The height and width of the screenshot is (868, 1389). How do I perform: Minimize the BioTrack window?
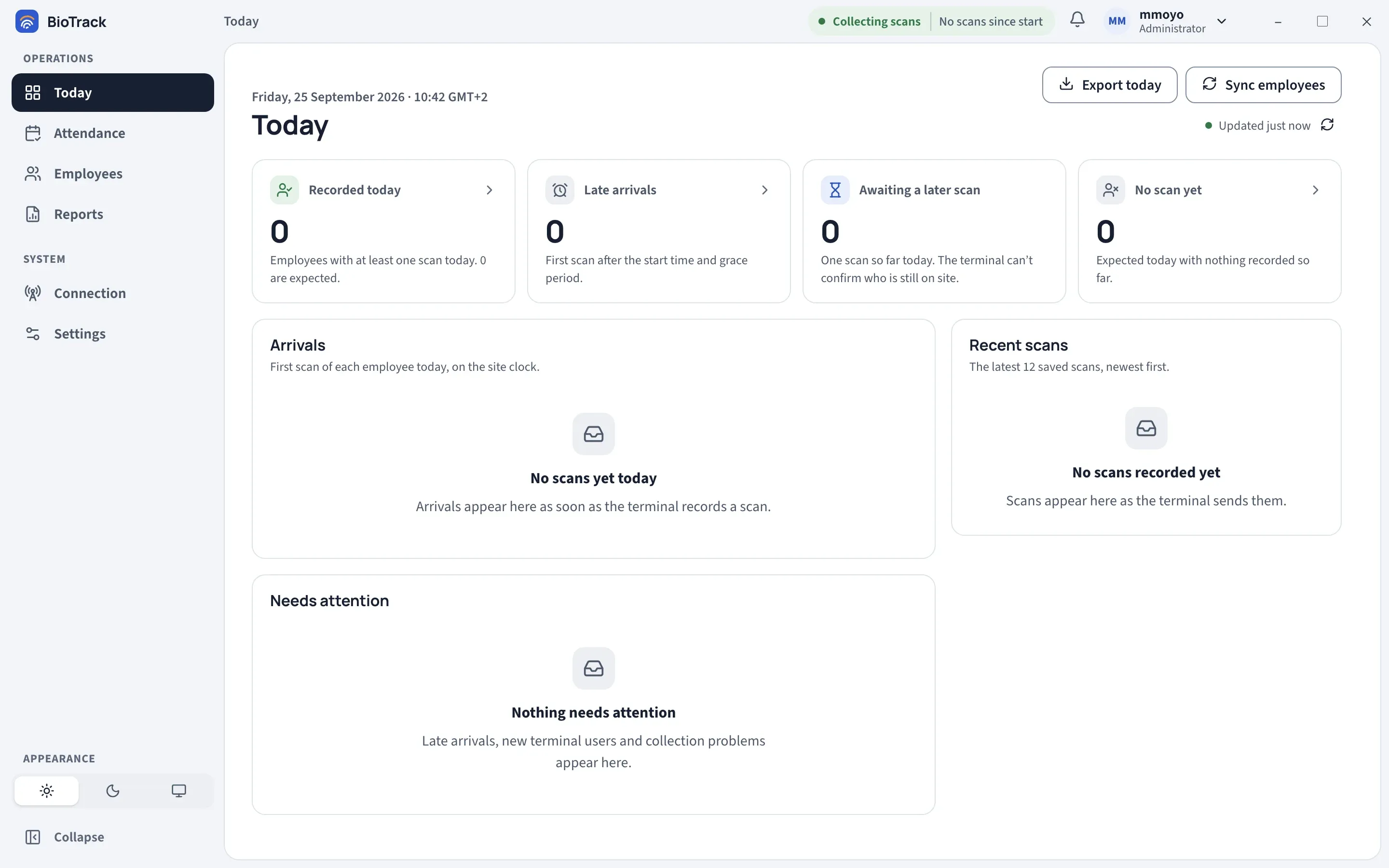tap(1278, 21)
